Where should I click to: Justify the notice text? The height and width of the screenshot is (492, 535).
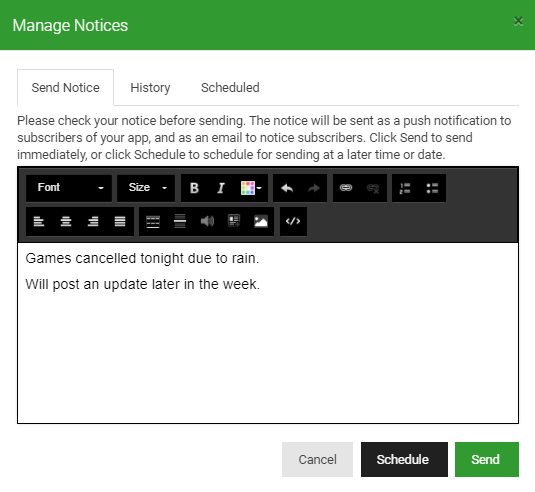[x=120, y=221]
